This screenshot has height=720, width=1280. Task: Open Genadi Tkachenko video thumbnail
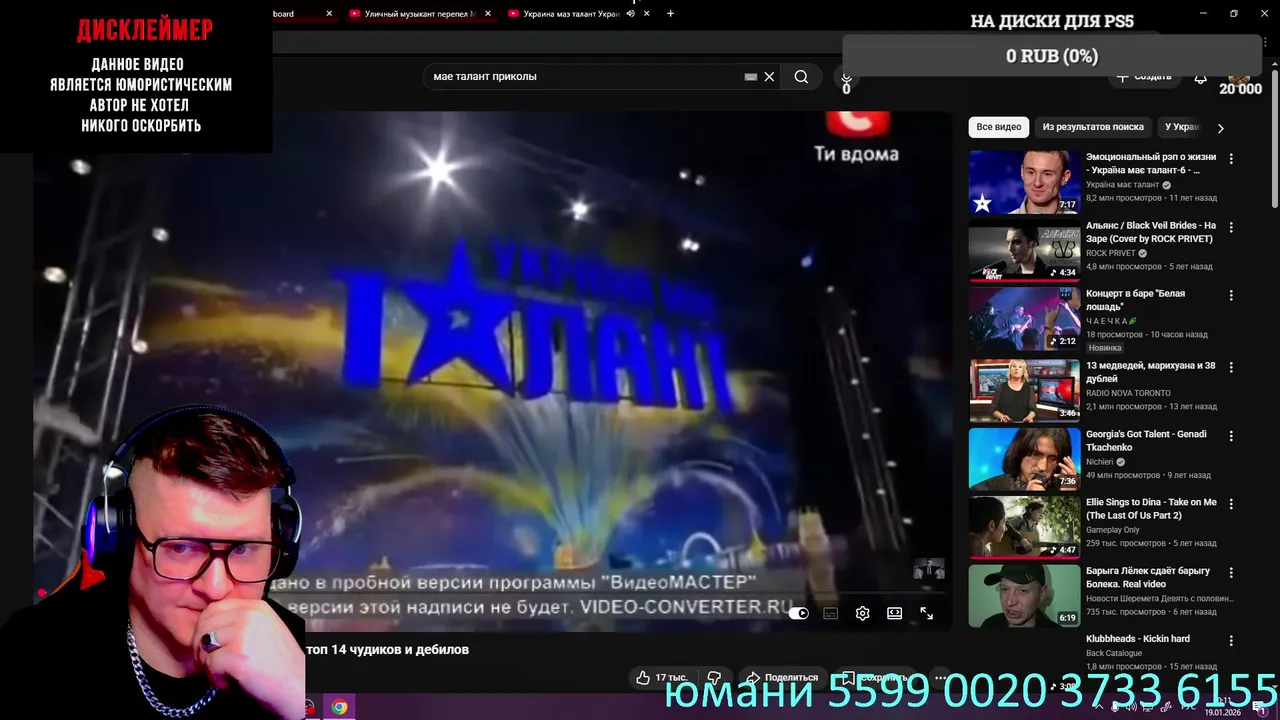tap(1024, 458)
